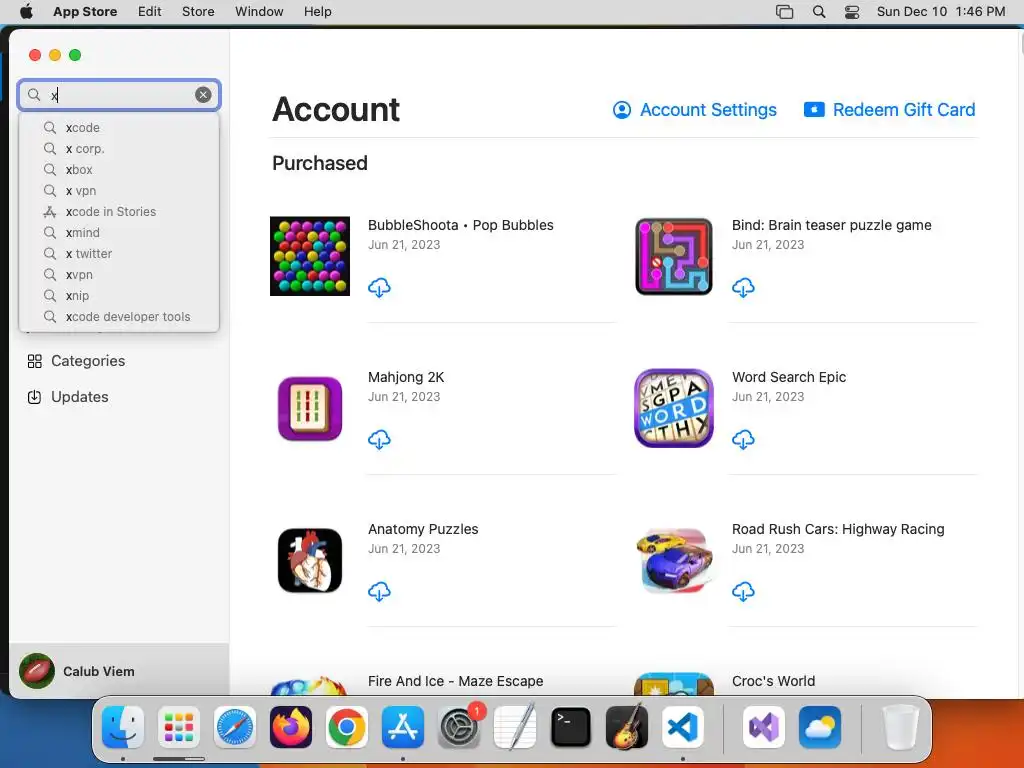Open Control Center in menu bar

point(852,12)
